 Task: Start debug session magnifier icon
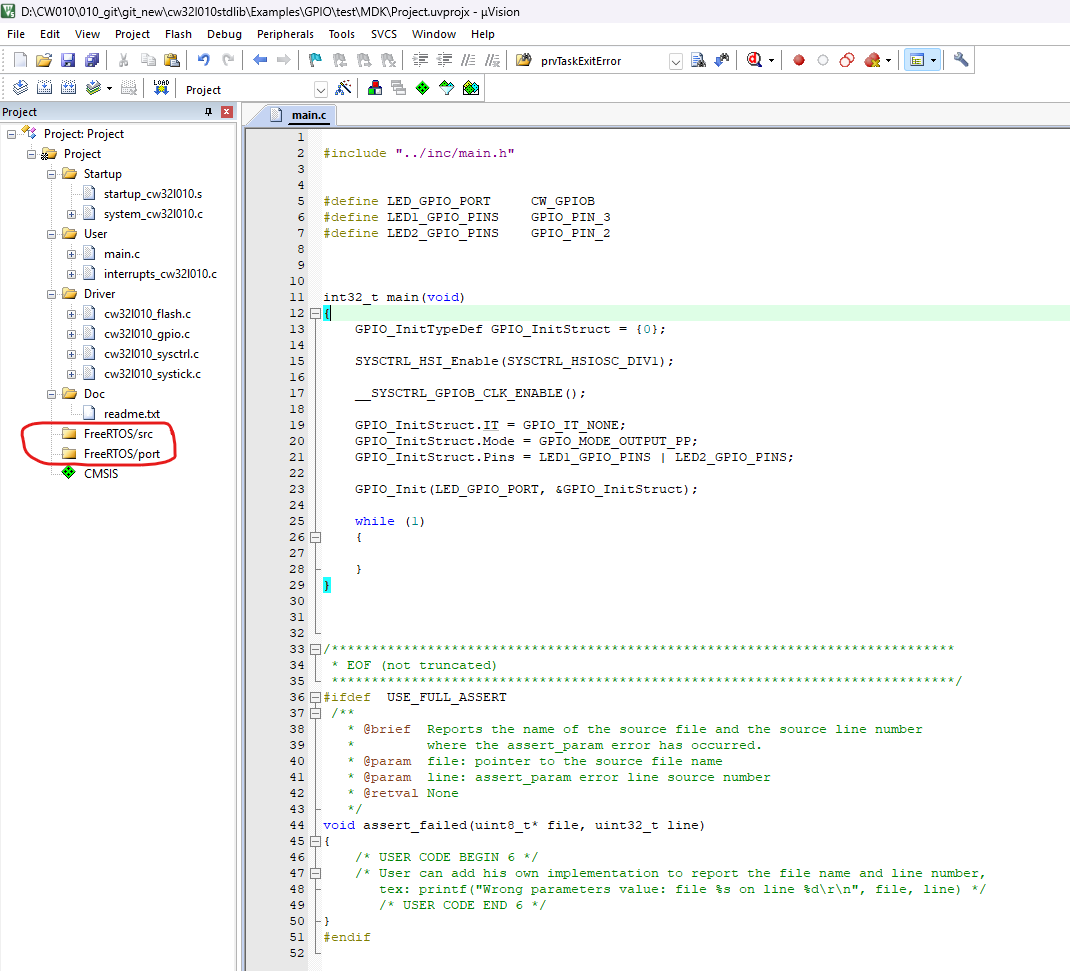coord(754,60)
